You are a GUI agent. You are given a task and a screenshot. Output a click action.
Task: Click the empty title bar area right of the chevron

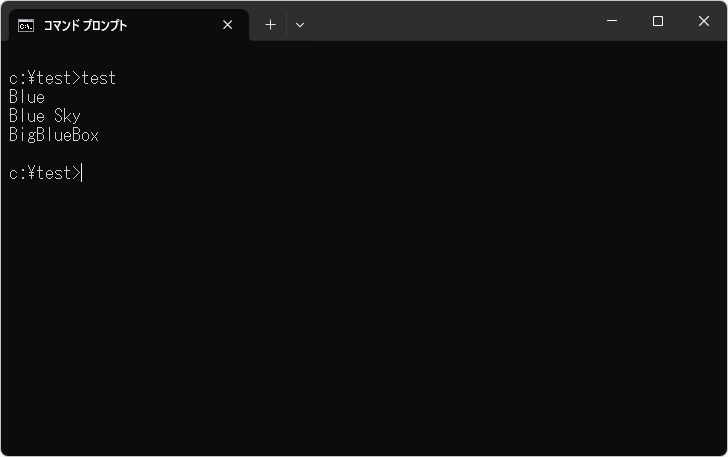click(x=450, y=22)
